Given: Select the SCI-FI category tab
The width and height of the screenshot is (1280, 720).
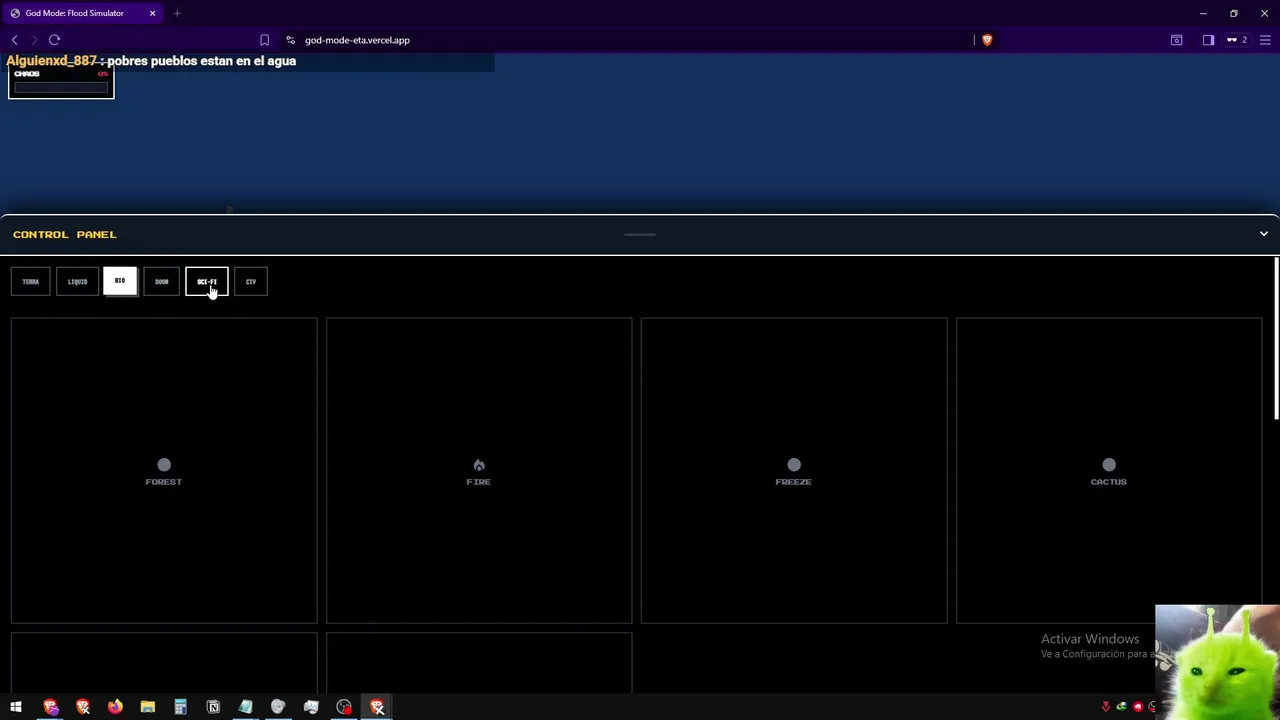Looking at the screenshot, I should pos(207,282).
